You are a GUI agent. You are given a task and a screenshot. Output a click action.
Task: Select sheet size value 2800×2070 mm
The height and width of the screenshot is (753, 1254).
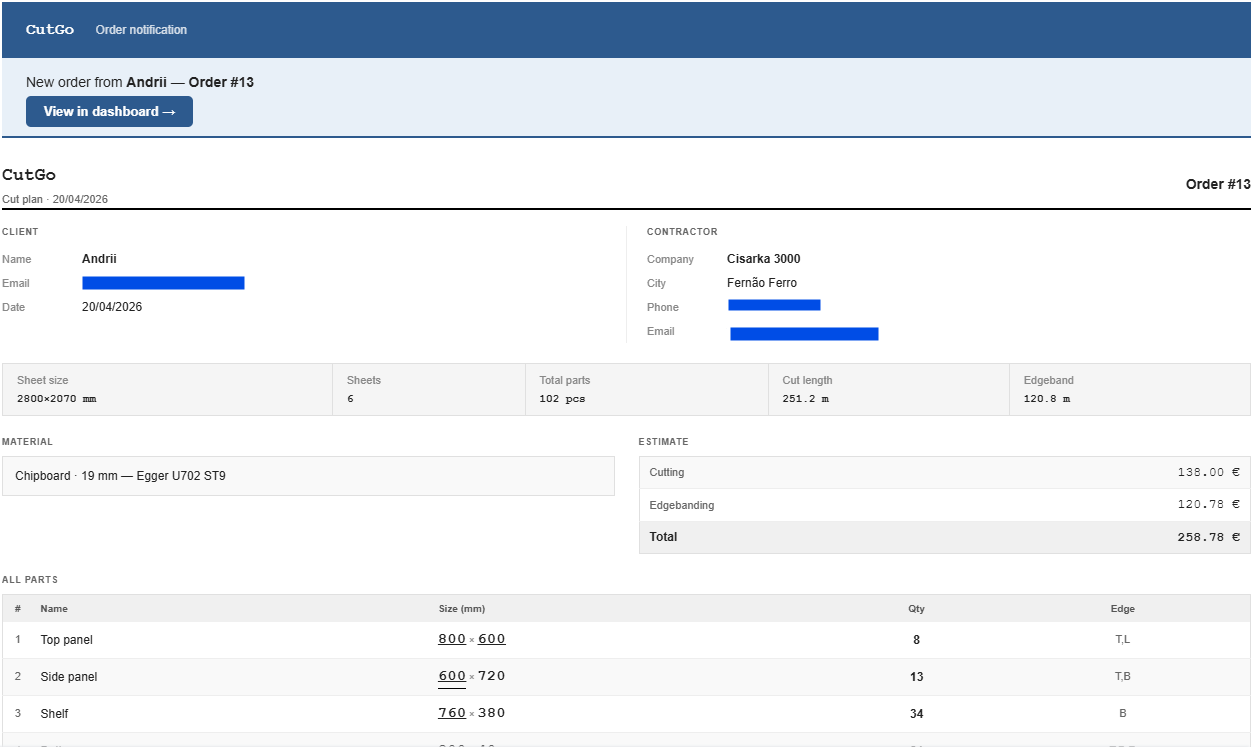[57, 399]
